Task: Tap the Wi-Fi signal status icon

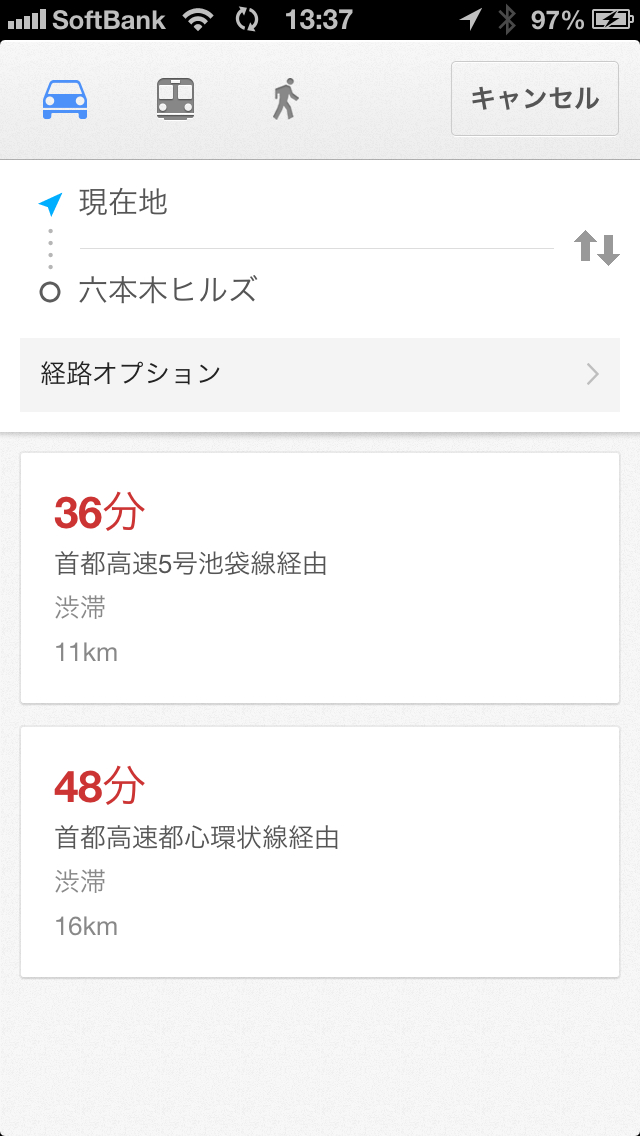Action: point(198,19)
